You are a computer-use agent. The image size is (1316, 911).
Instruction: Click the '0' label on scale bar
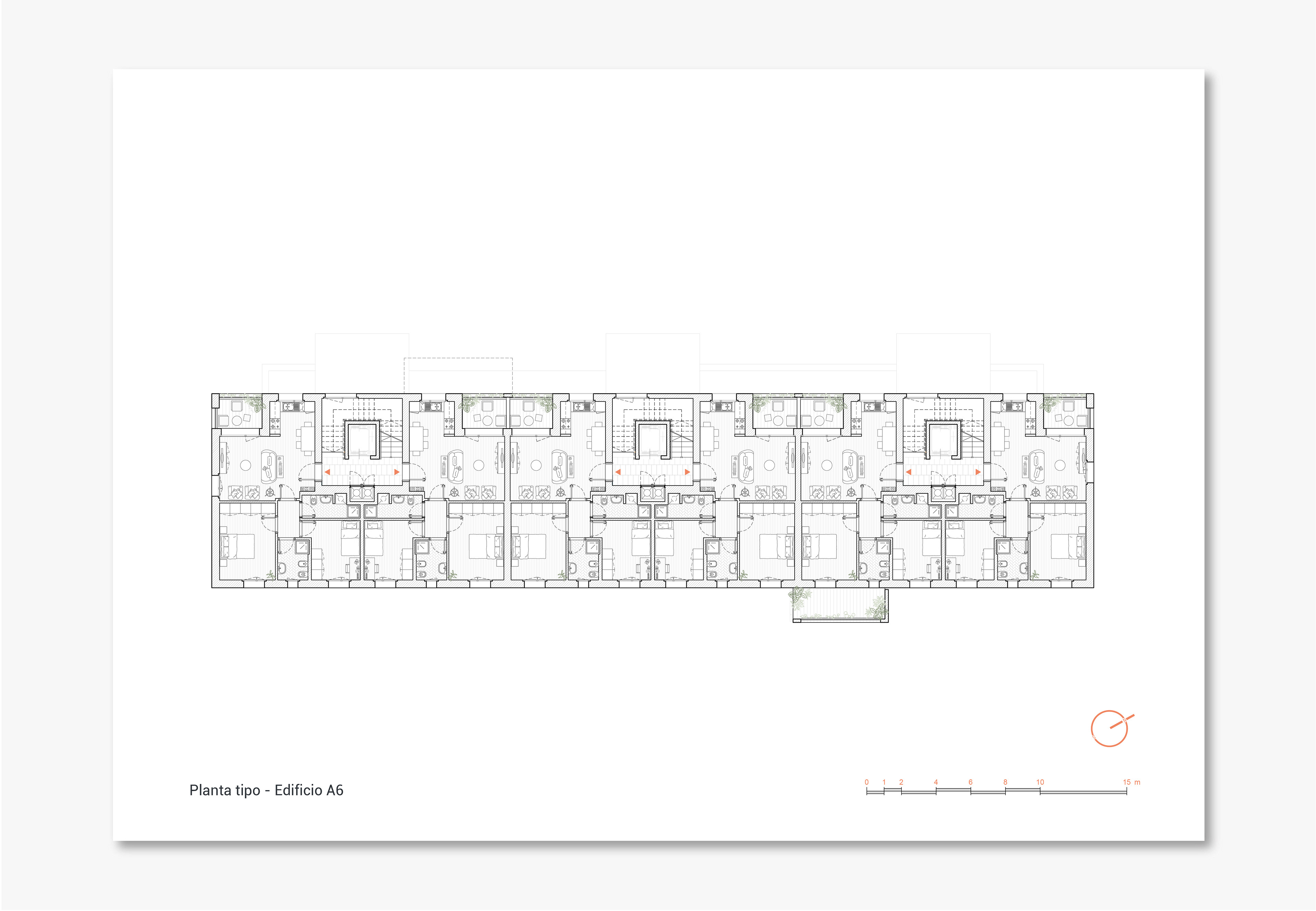[x=867, y=782]
